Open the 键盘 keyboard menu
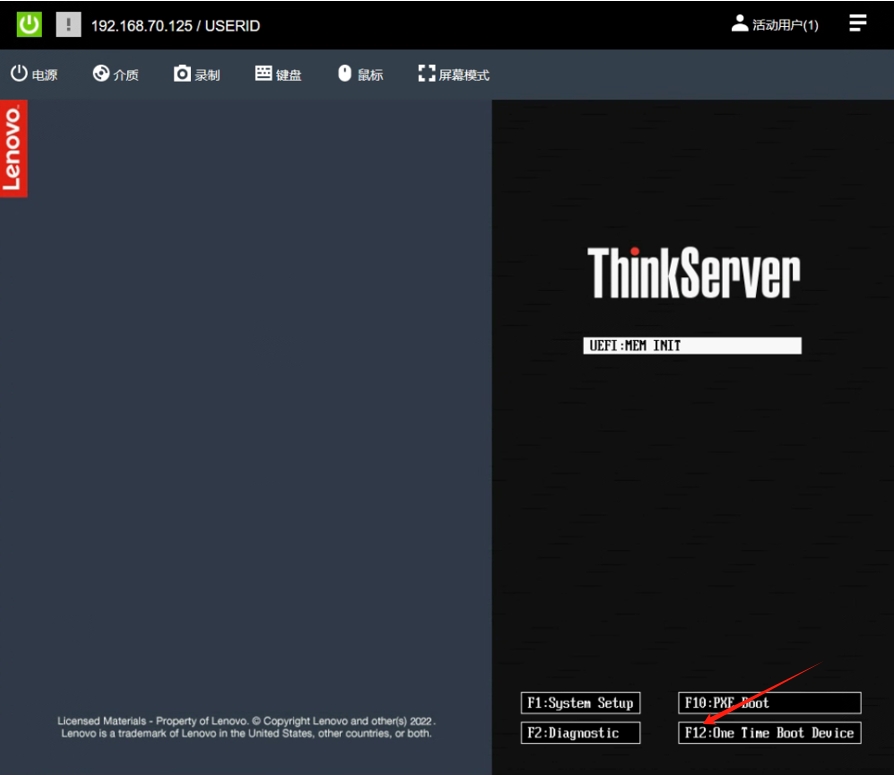 278,74
